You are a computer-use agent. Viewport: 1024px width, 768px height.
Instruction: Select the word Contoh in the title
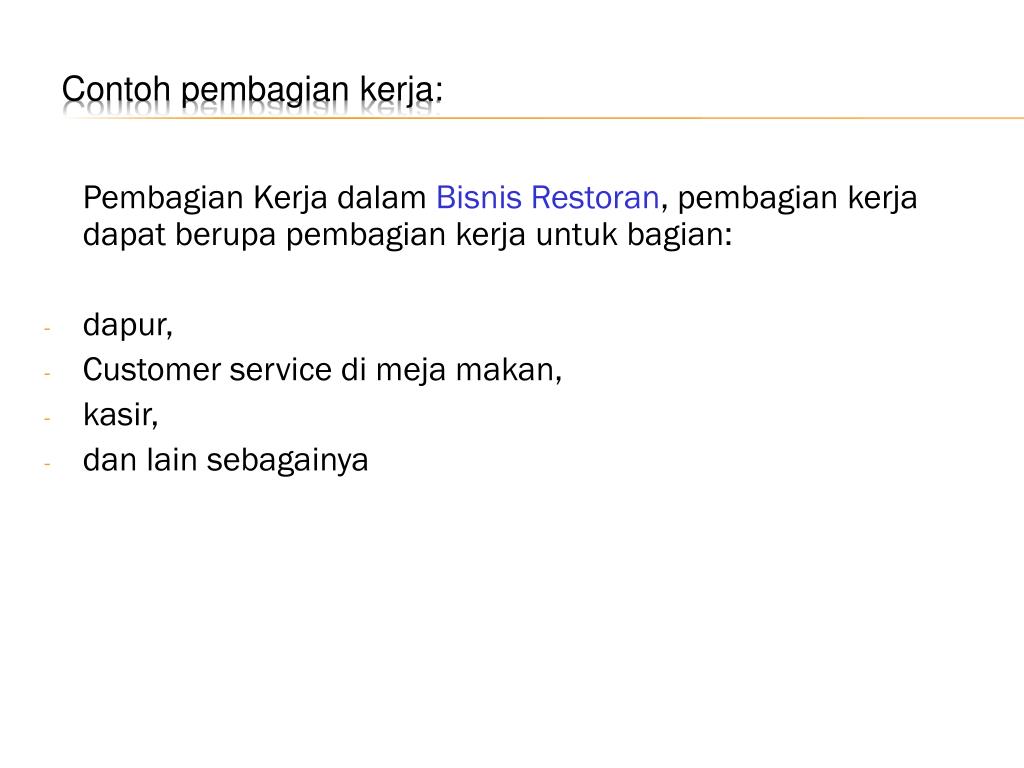click(x=116, y=89)
